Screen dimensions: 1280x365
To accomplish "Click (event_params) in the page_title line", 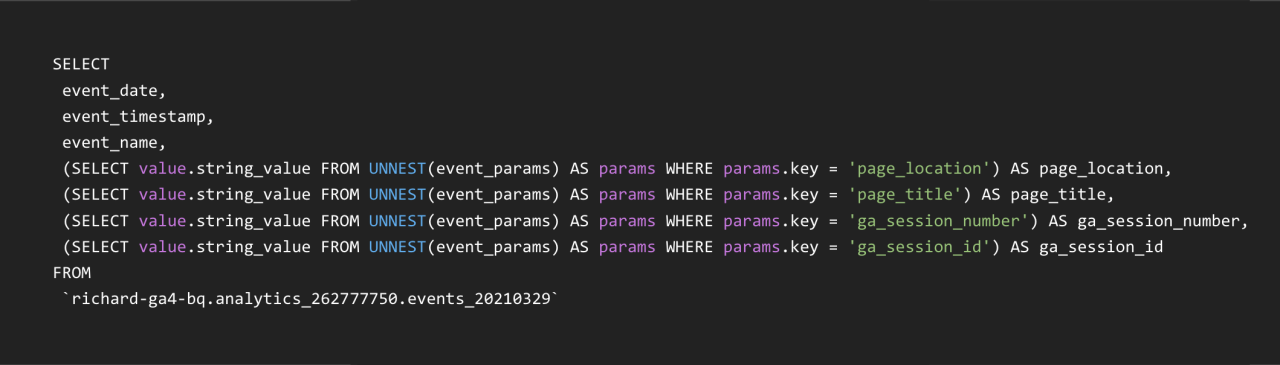I will click(x=489, y=194).
